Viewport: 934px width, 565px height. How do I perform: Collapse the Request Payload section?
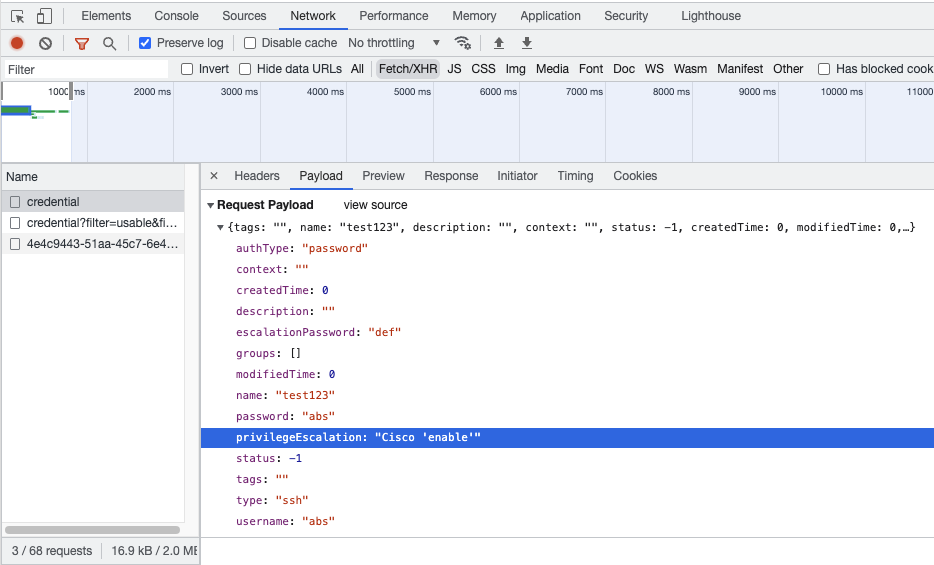pyautogui.click(x=210, y=205)
